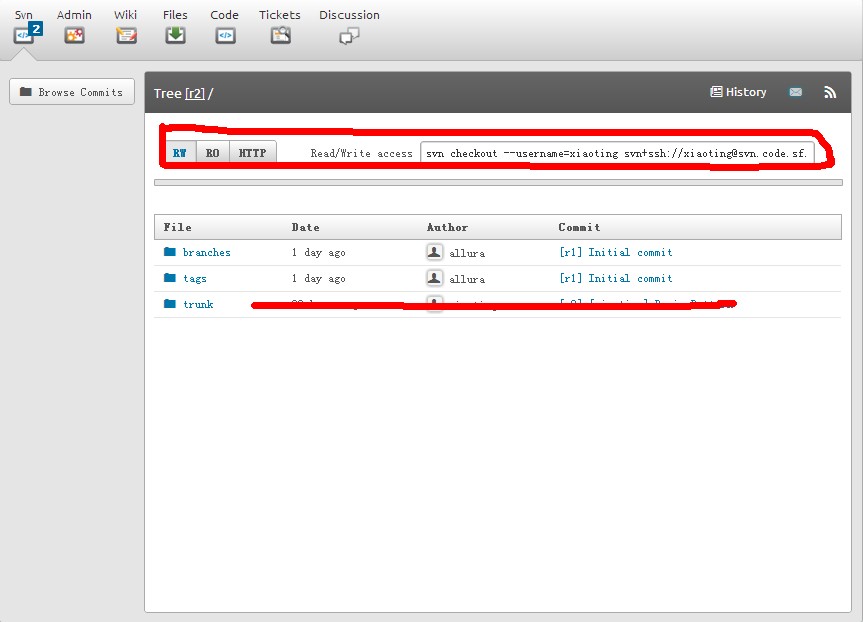
Task: Click the Admin menu label
Action: click(74, 15)
